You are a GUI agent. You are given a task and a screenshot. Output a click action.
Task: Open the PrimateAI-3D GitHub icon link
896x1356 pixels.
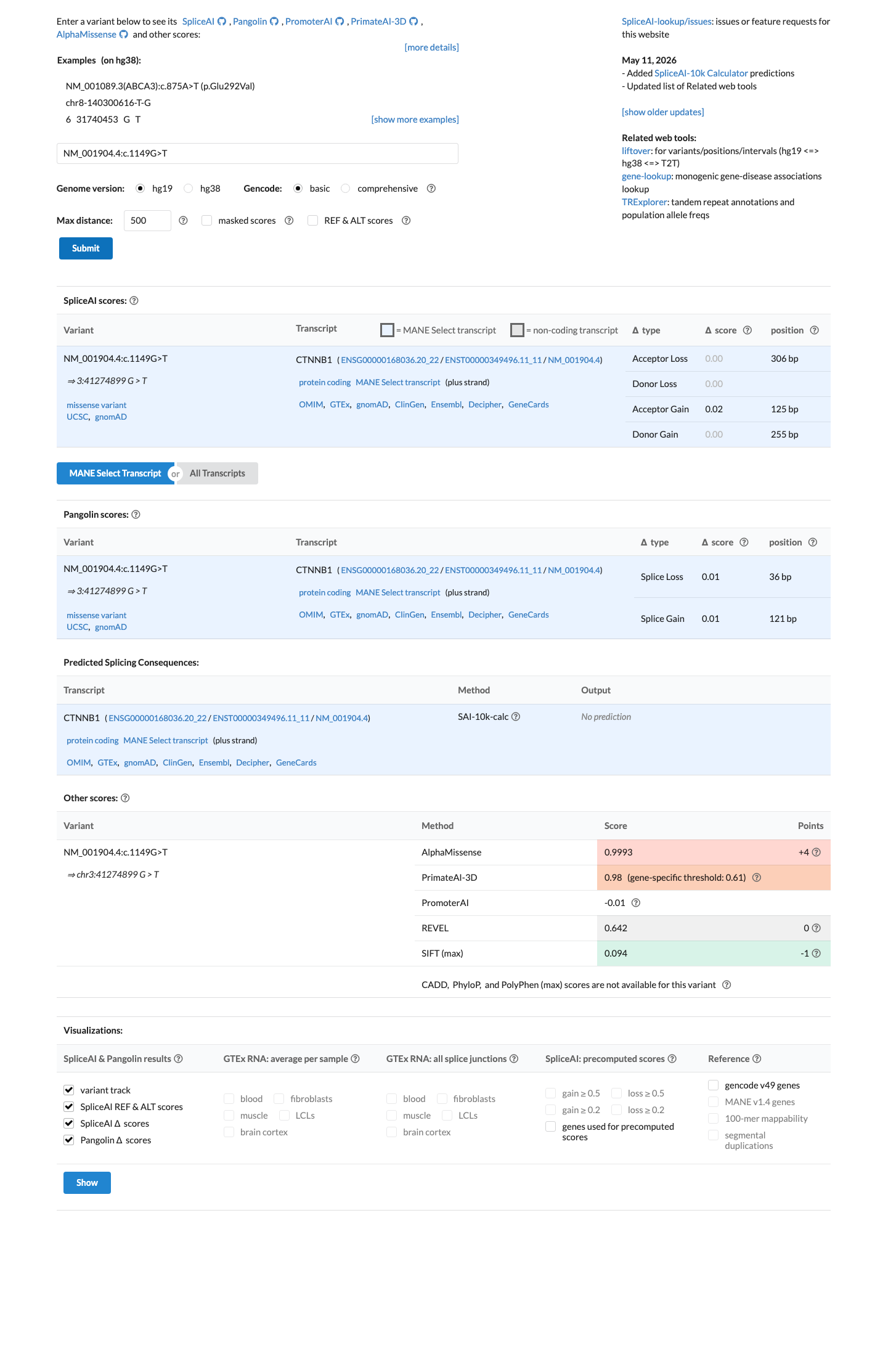414,22
